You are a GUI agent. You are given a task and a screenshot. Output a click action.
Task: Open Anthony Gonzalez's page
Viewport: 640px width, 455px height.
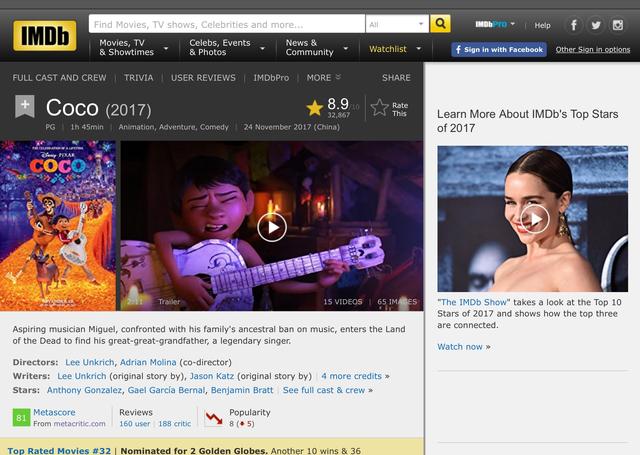(x=84, y=390)
